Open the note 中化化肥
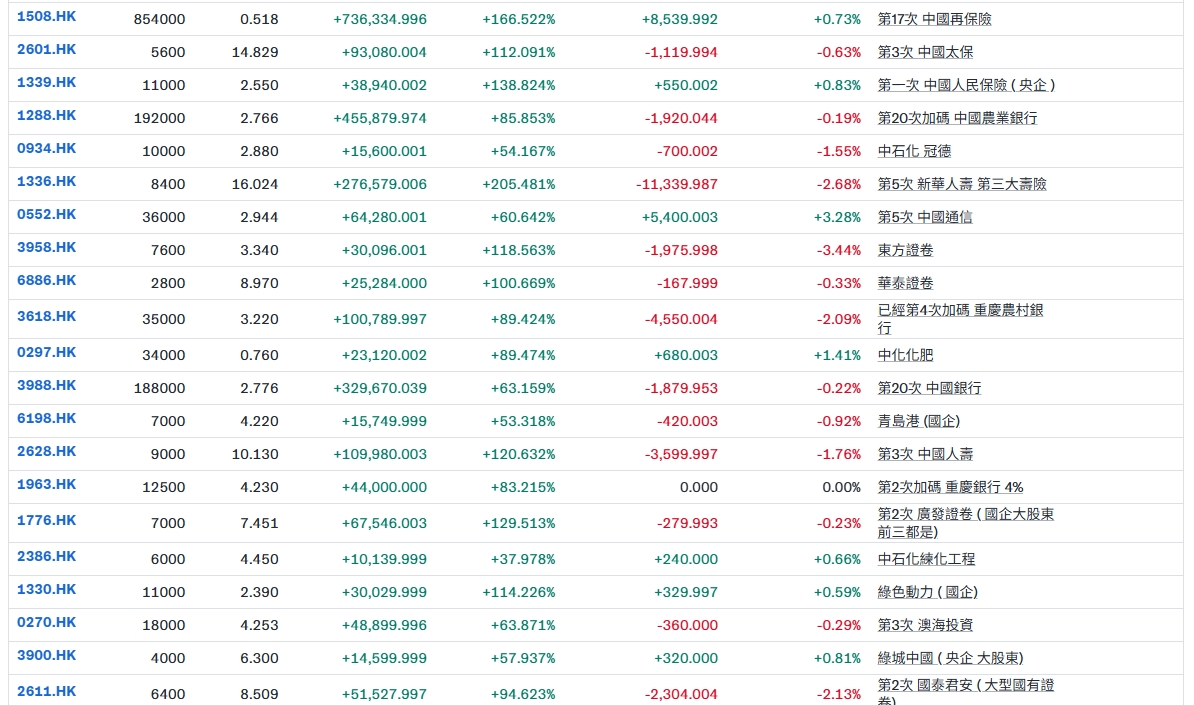1194x706 pixels. coord(905,356)
